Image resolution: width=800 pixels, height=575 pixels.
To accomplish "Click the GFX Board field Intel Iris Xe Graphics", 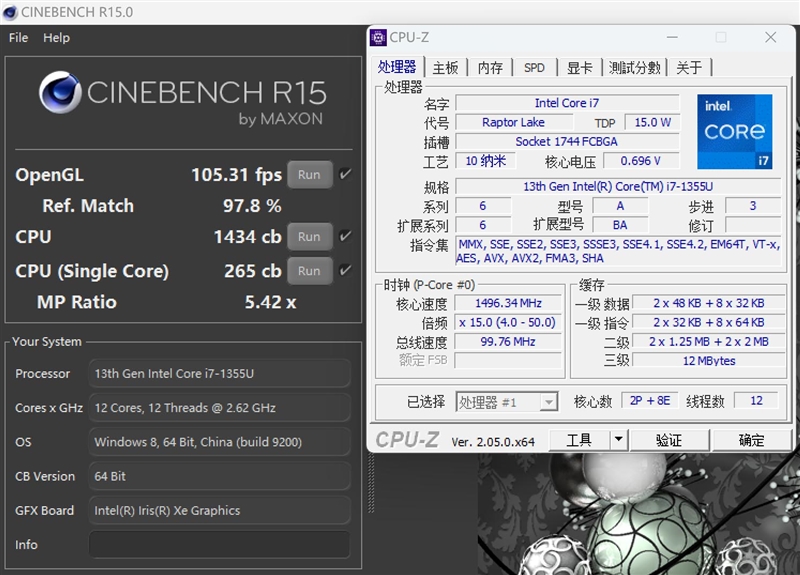I will [x=219, y=510].
